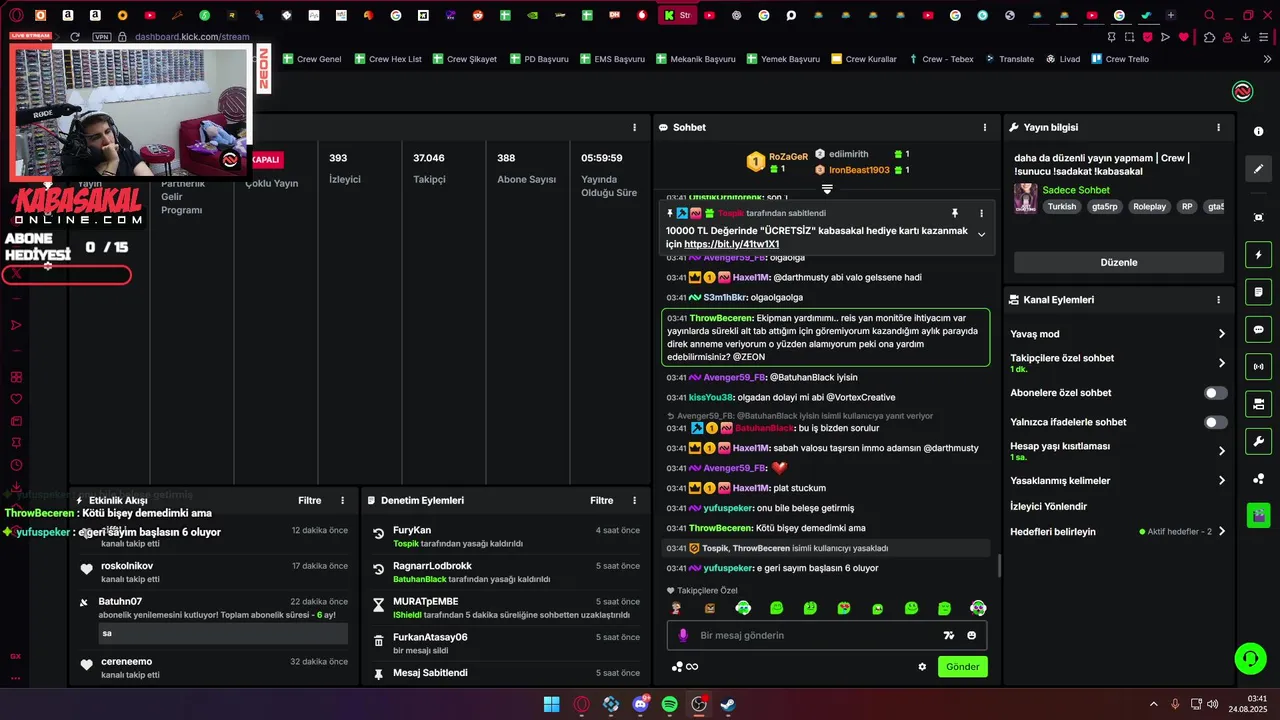Open Kanal Eylemleri panel three-dot menu

coord(1218,300)
